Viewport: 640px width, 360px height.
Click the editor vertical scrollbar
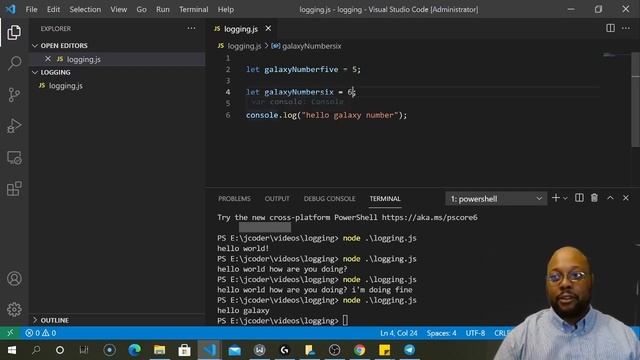pos(636,100)
